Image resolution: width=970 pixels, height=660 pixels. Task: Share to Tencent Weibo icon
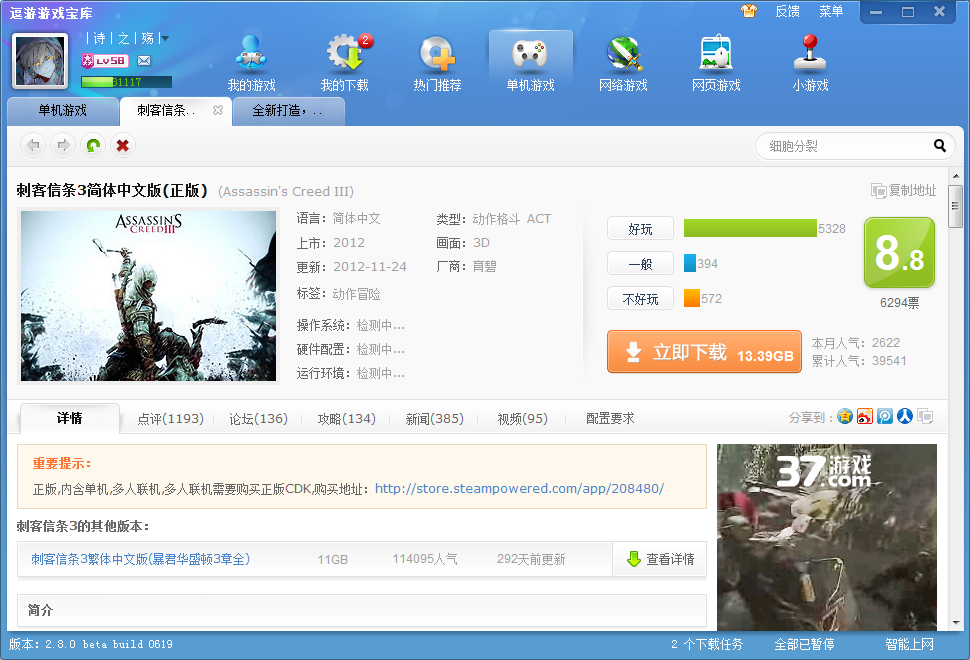885,416
